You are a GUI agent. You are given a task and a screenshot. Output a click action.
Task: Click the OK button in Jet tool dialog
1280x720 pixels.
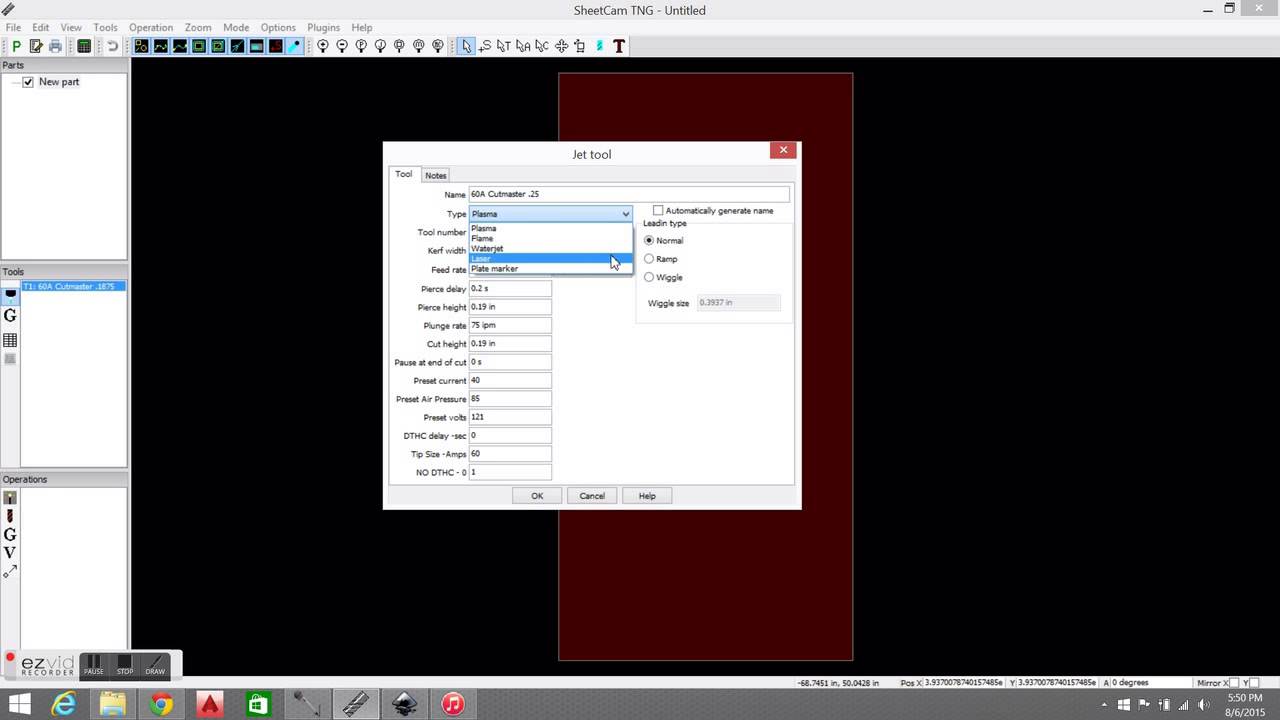[537, 496]
